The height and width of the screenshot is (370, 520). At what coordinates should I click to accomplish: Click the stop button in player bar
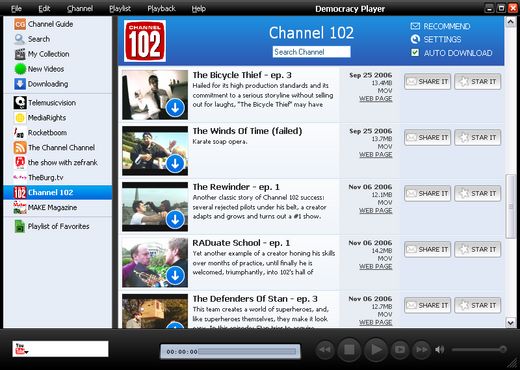point(349,350)
